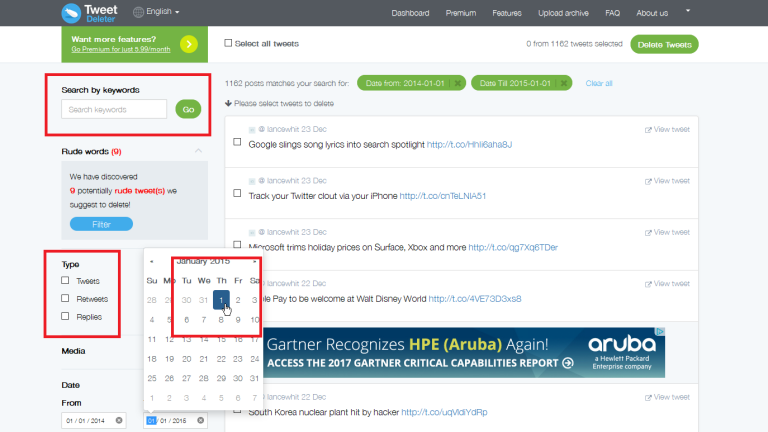
Task: Remove the Date from 2014-01-01 filter
Action: [457, 83]
